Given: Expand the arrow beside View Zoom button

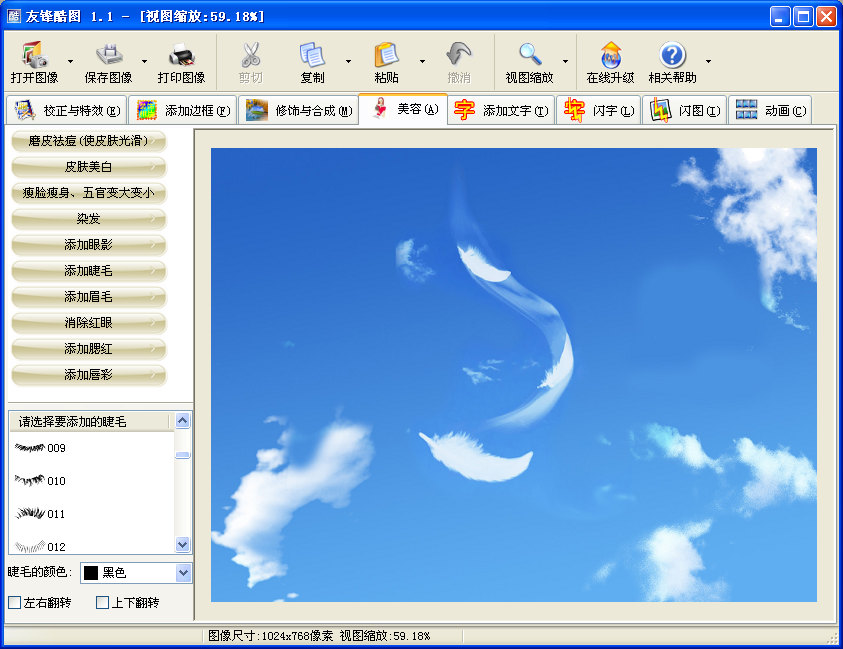Looking at the screenshot, I should (x=565, y=61).
